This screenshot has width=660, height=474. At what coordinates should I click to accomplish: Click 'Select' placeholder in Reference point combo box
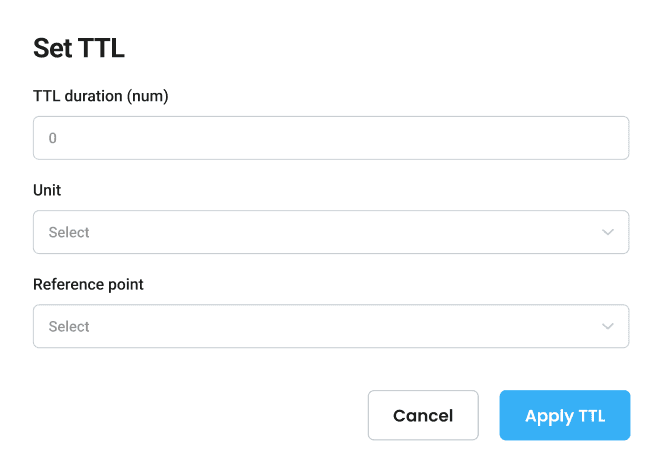pos(69,326)
